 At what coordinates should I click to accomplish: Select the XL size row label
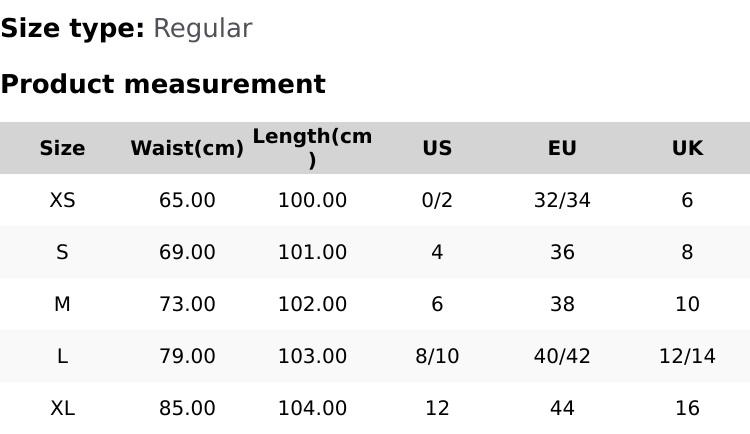(x=62, y=409)
